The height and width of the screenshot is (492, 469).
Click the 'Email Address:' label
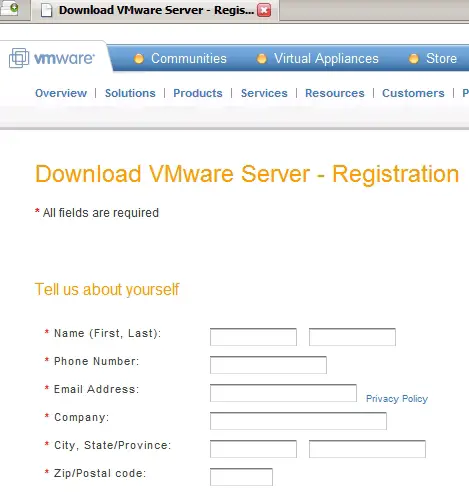[97, 389]
